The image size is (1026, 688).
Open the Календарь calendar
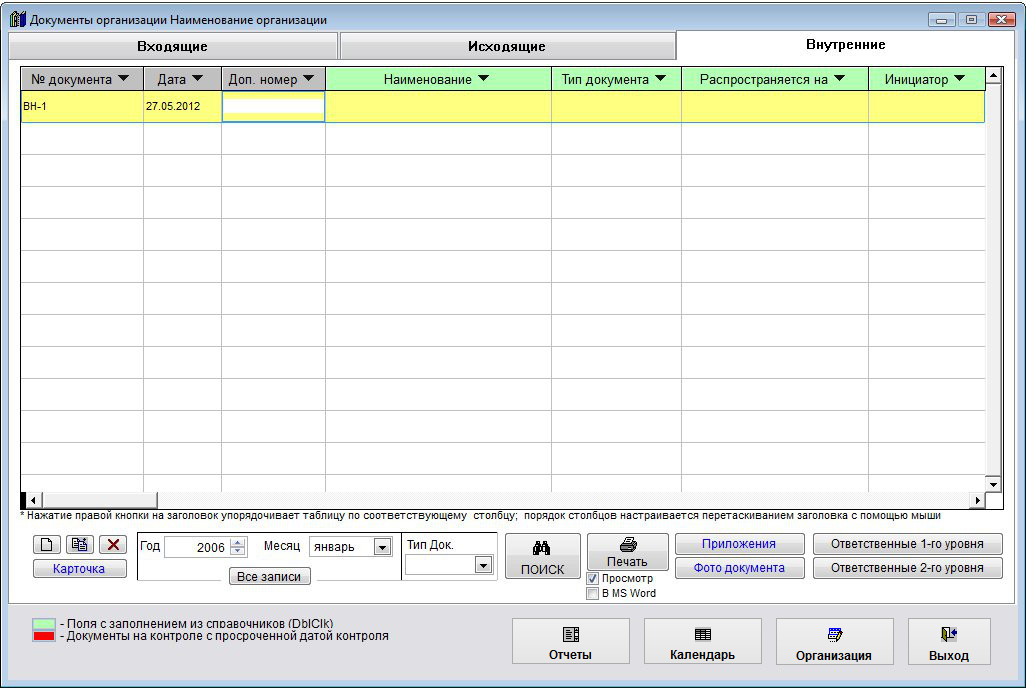pyautogui.click(x=702, y=642)
